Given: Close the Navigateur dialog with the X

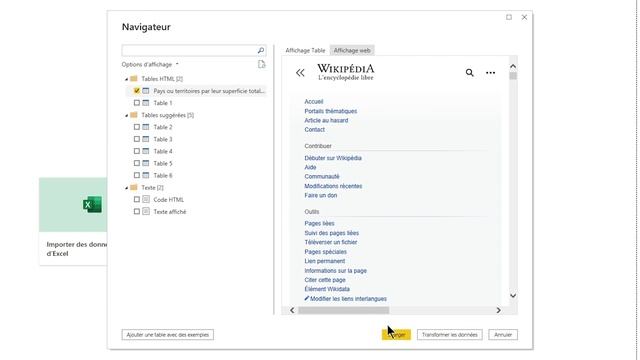Looking at the screenshot, I should click(x=524, y=17).
